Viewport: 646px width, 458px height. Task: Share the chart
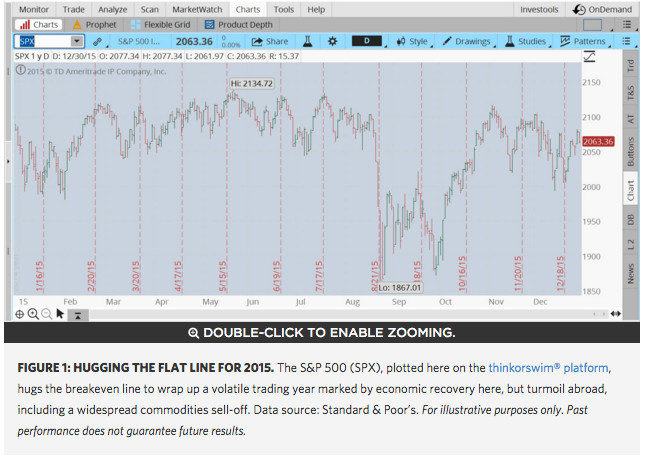tap(269, 41)
